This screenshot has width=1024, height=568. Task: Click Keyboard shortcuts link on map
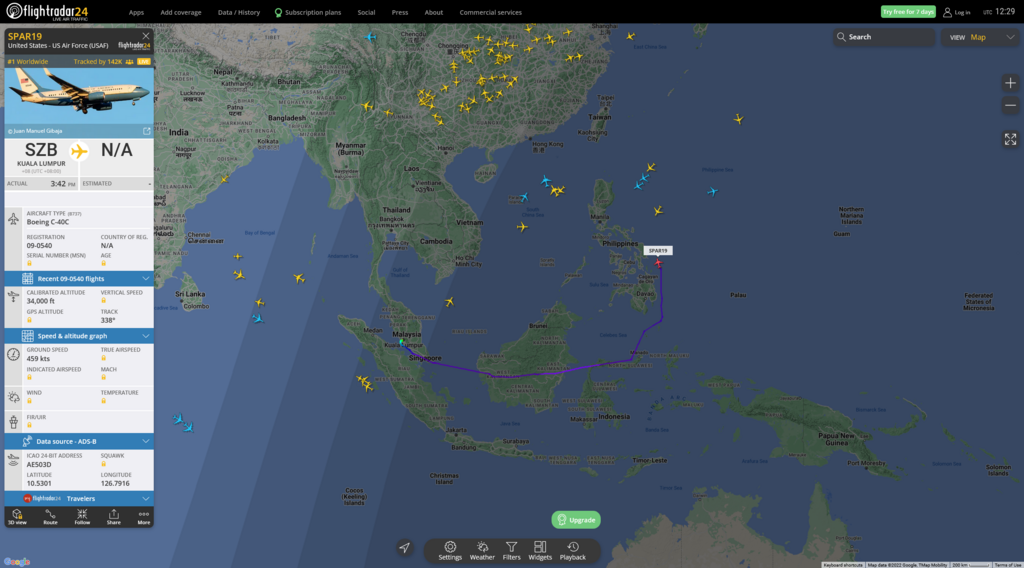(x=842, y=565)
